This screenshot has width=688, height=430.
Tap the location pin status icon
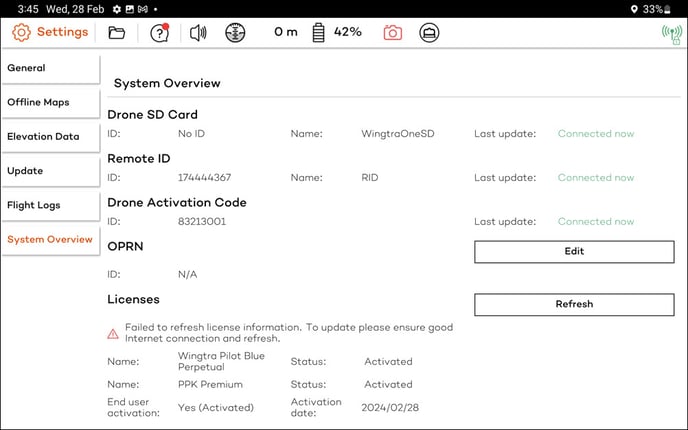[x=634, y=9]
